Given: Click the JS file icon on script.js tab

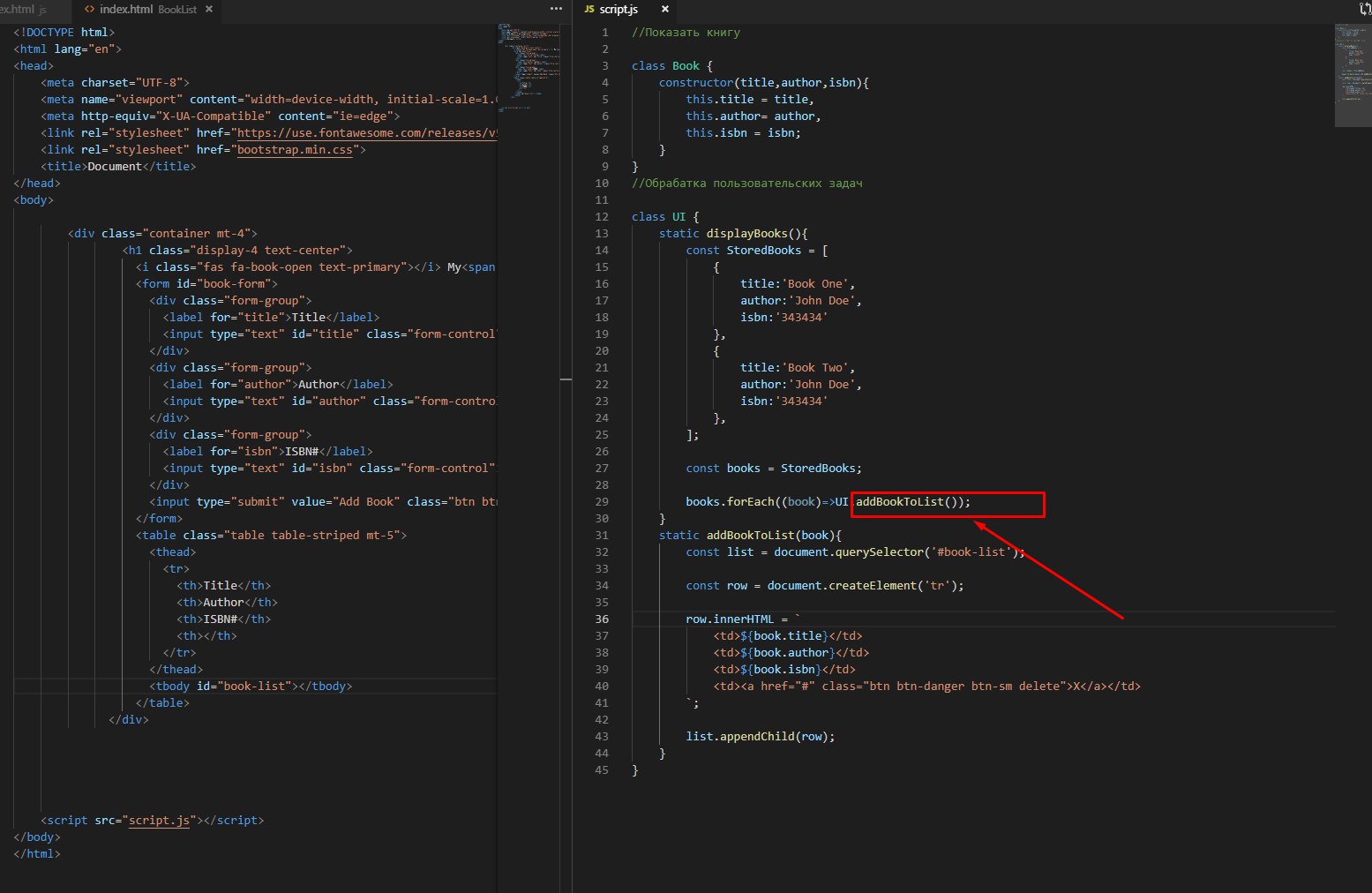Looking at the screenshot, I should pyautogui.click(x=589, y=9).
